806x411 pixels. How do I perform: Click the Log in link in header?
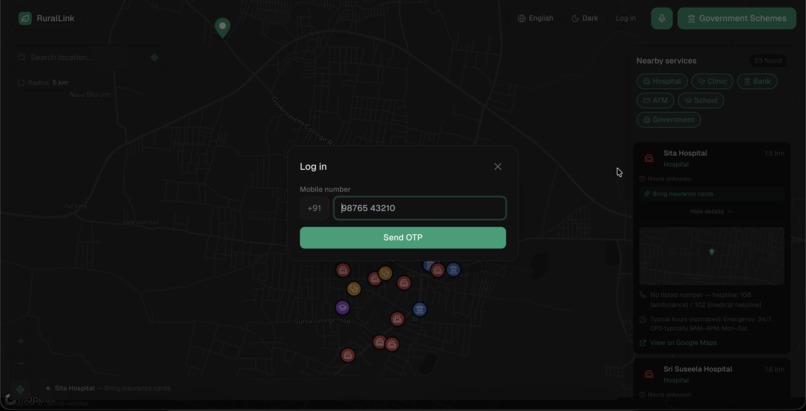tap(626, 18)
